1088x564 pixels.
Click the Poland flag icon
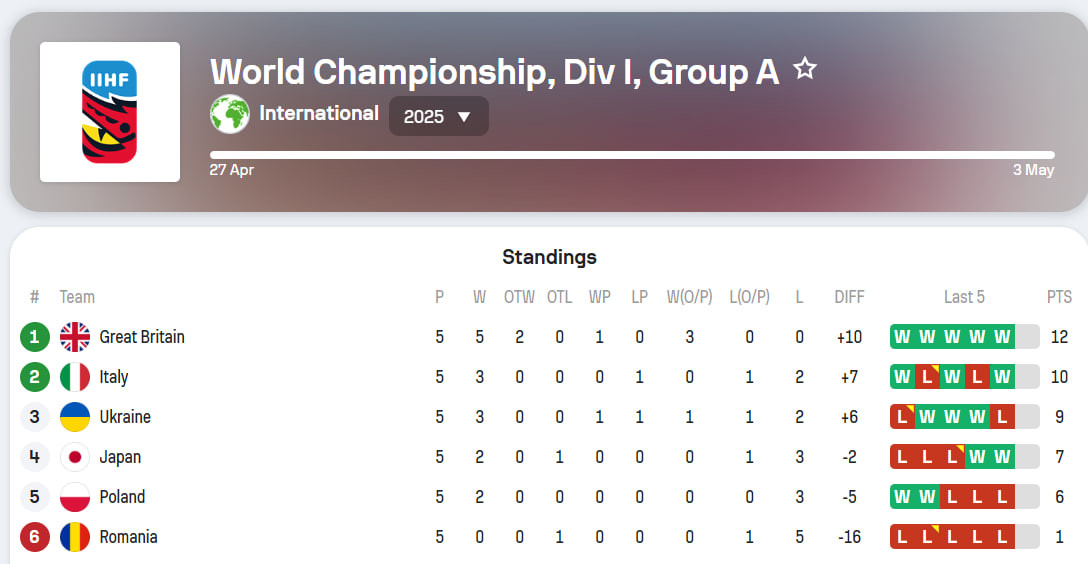75,497
